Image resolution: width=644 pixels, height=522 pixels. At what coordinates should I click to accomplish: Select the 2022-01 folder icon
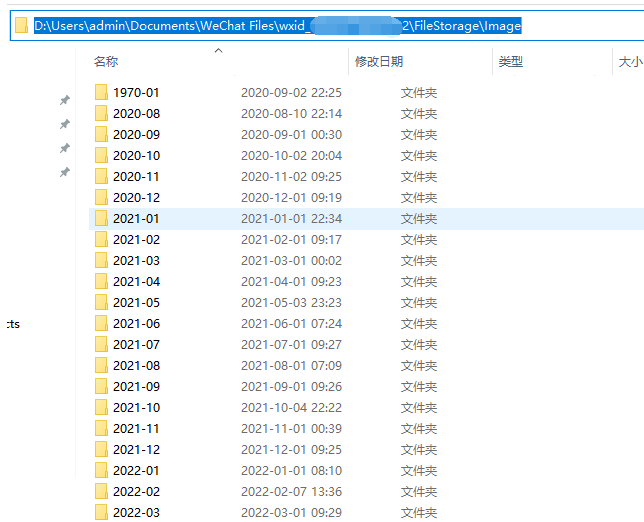click(x=101, y=470)
